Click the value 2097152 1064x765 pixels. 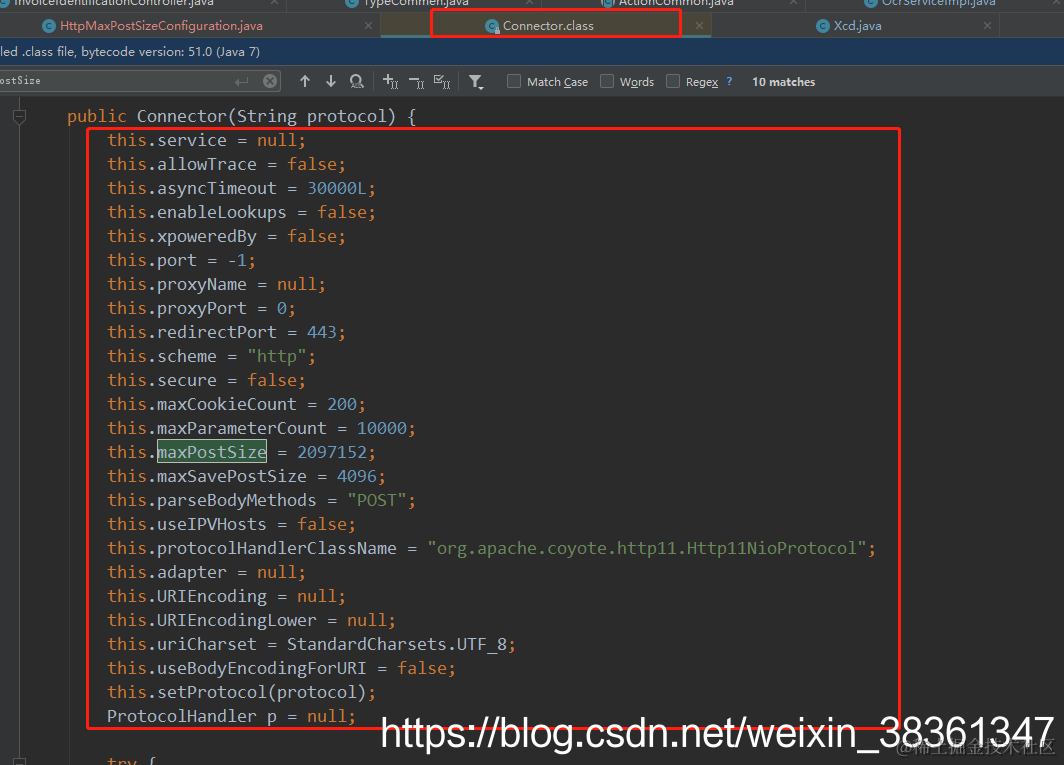(x=332, y=452)
